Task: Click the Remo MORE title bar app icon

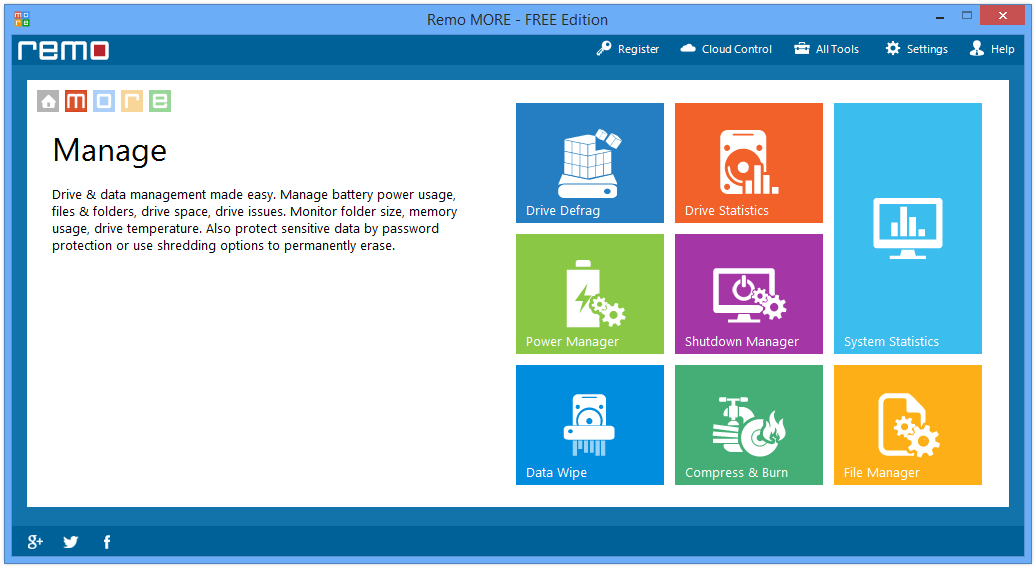Action: tap(22, 19)
